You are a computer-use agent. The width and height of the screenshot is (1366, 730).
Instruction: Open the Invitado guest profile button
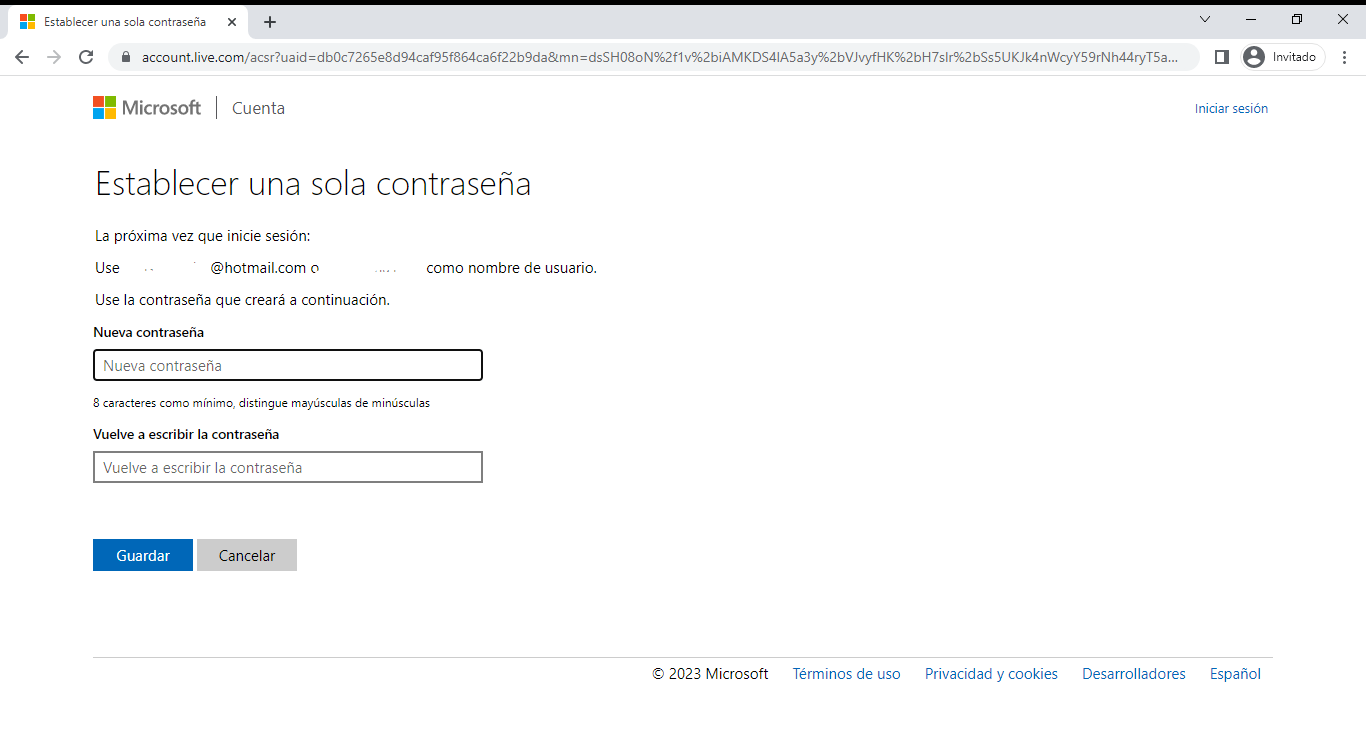(1282, 57)
